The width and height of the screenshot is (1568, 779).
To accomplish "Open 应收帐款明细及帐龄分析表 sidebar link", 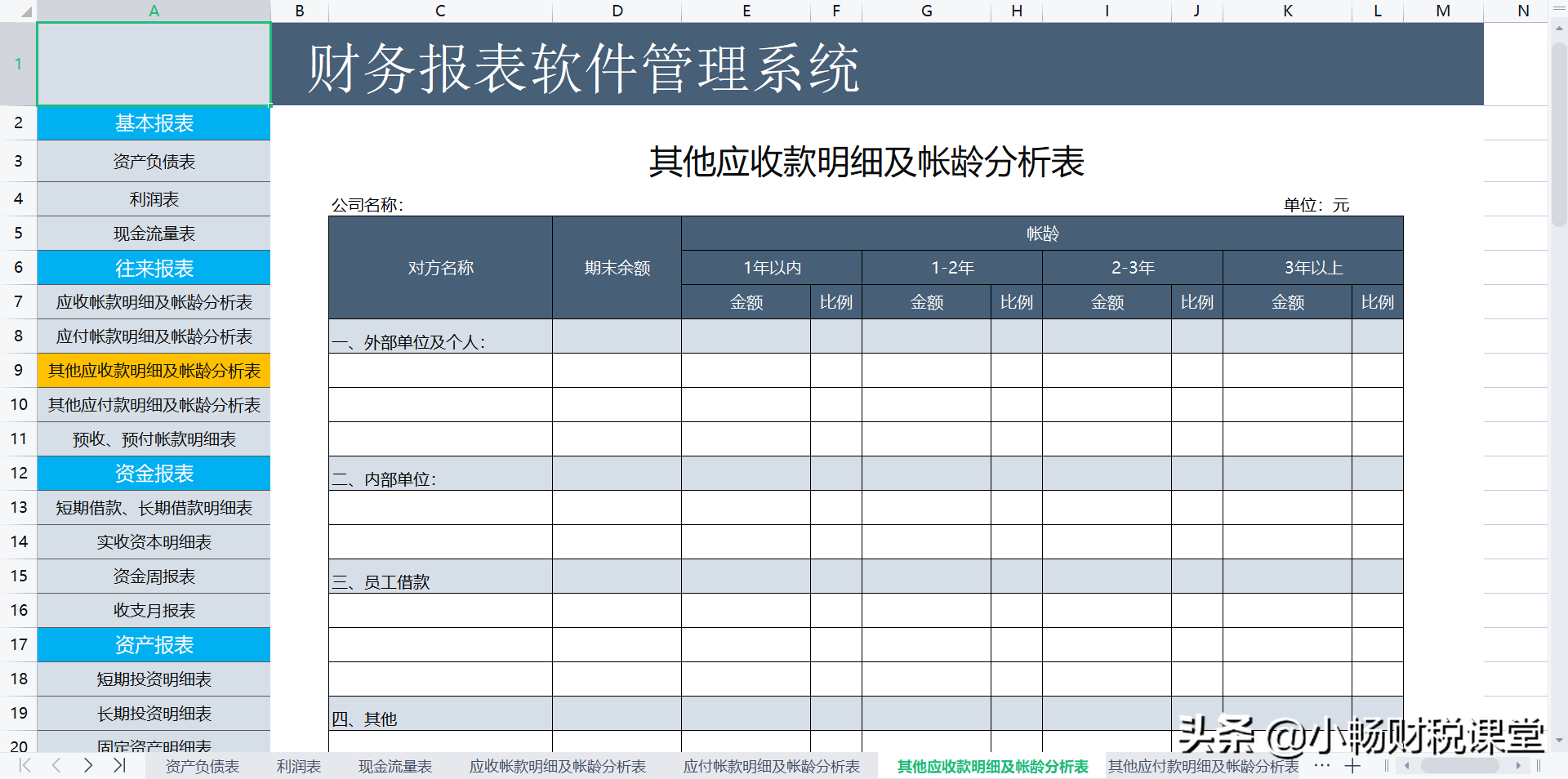I will click(x=153, y=301).
